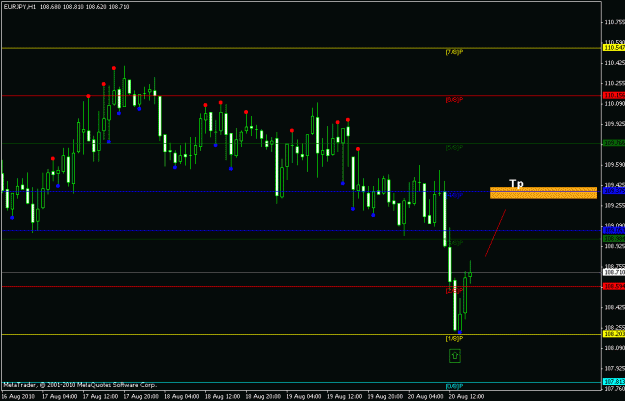Click 110.425 on the price axis
The image size is (625, 401).
pos(615,63)
